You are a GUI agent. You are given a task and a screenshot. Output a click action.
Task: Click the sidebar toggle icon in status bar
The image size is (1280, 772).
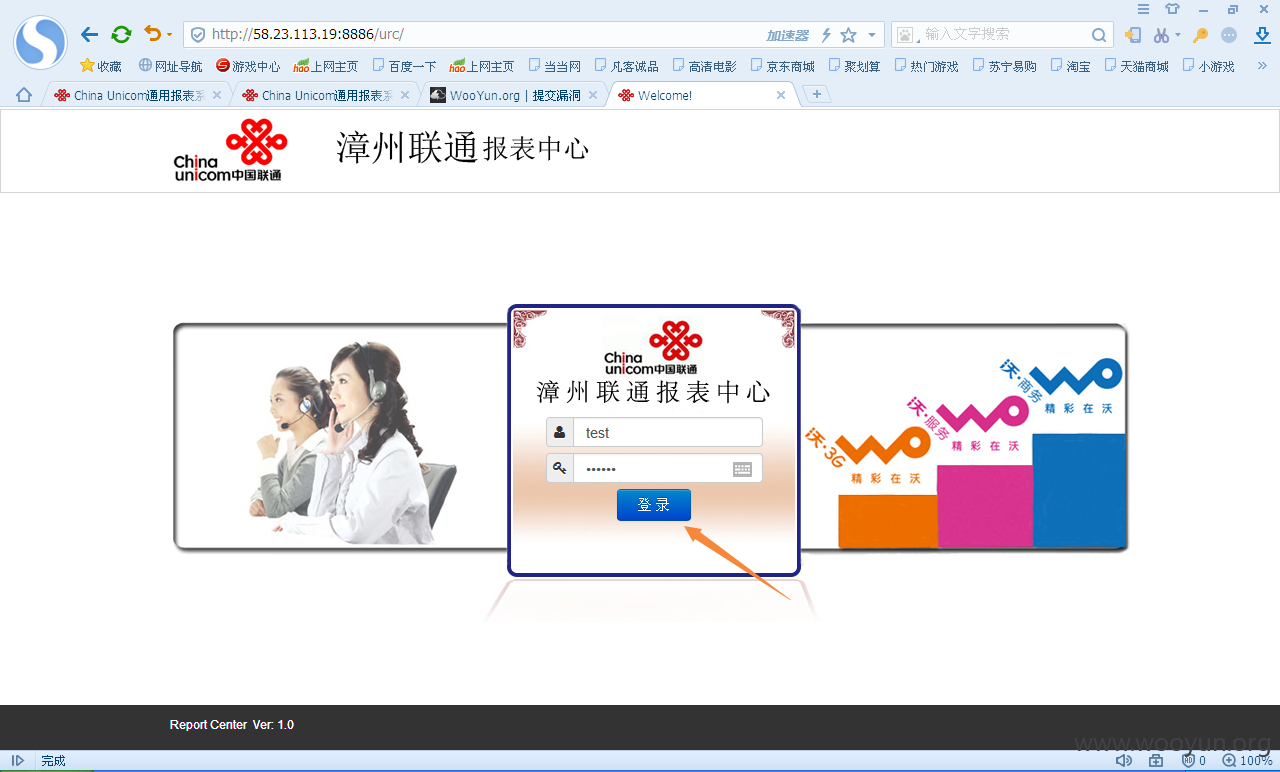pyautogui.click(x=18, y=761)
